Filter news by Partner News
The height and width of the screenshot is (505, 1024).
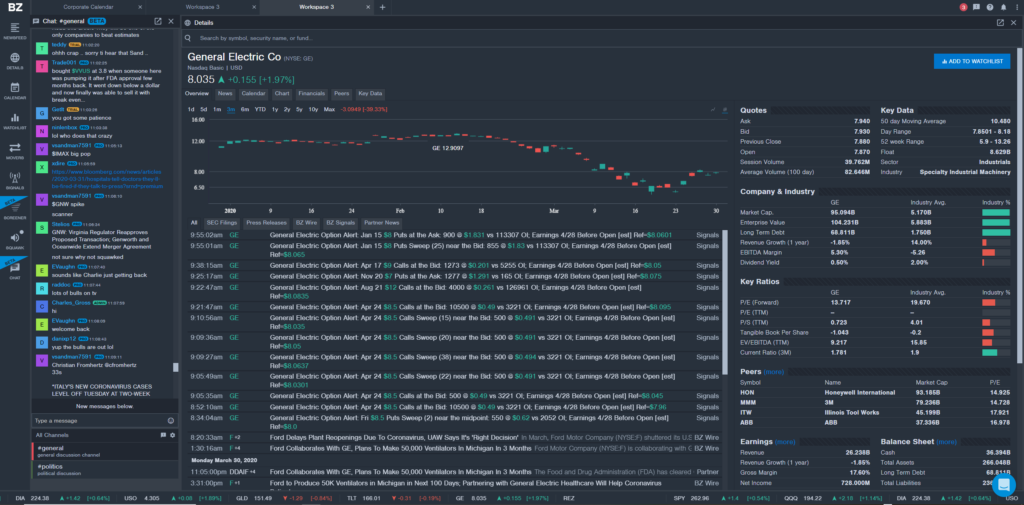(x=382, y=223)
